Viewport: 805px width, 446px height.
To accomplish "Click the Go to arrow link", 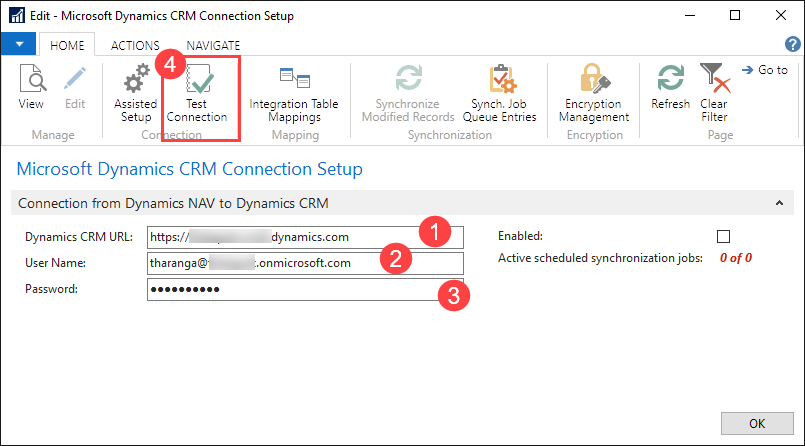I will [x=764, y=70].
